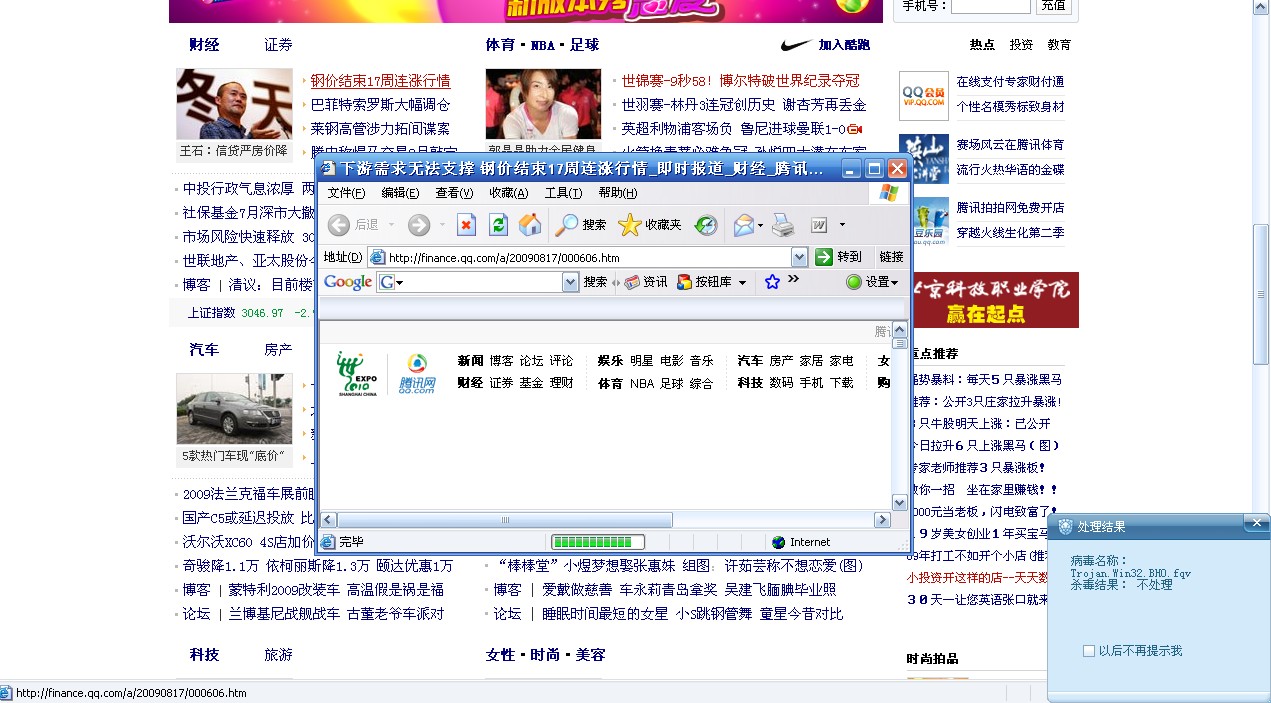Open the Word edit dropdown arrow
This screenshot has width=1271, height=703.
842,225
